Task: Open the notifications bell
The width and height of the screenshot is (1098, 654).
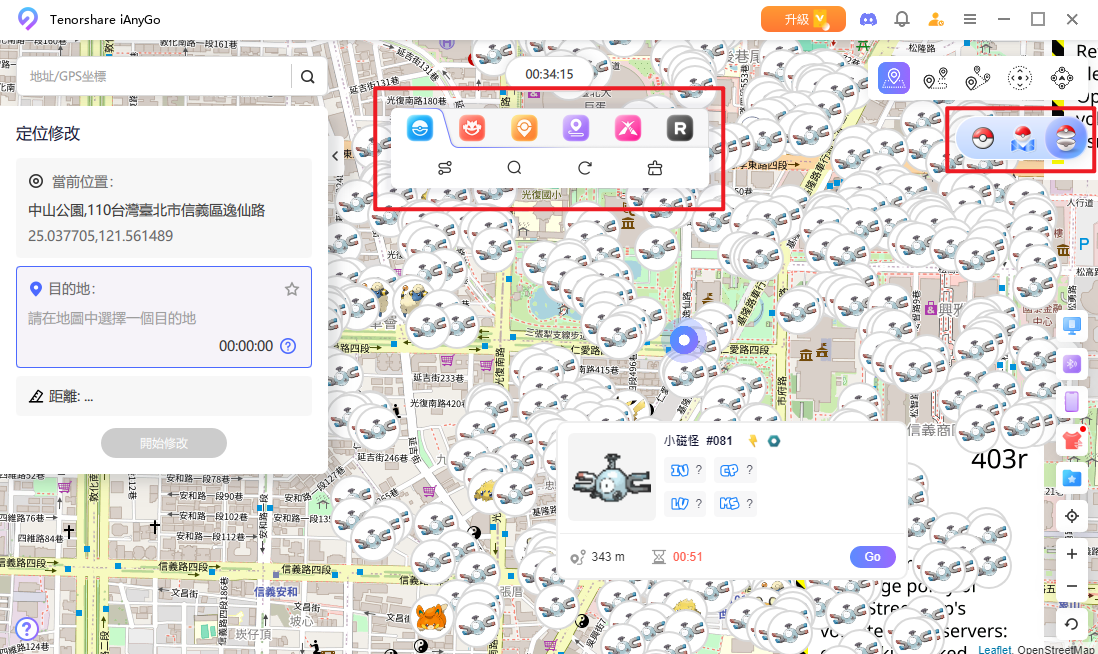Action: tap(902, 20)
